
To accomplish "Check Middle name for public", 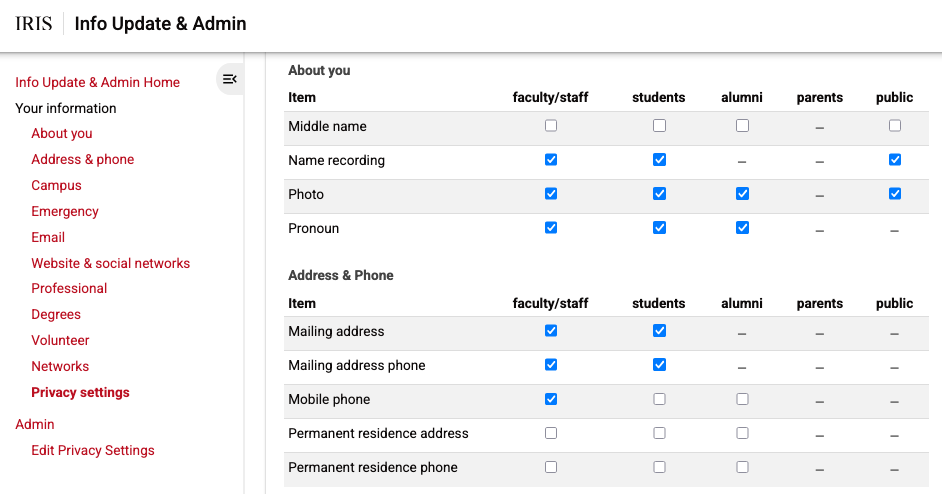I will pos(895,126).
